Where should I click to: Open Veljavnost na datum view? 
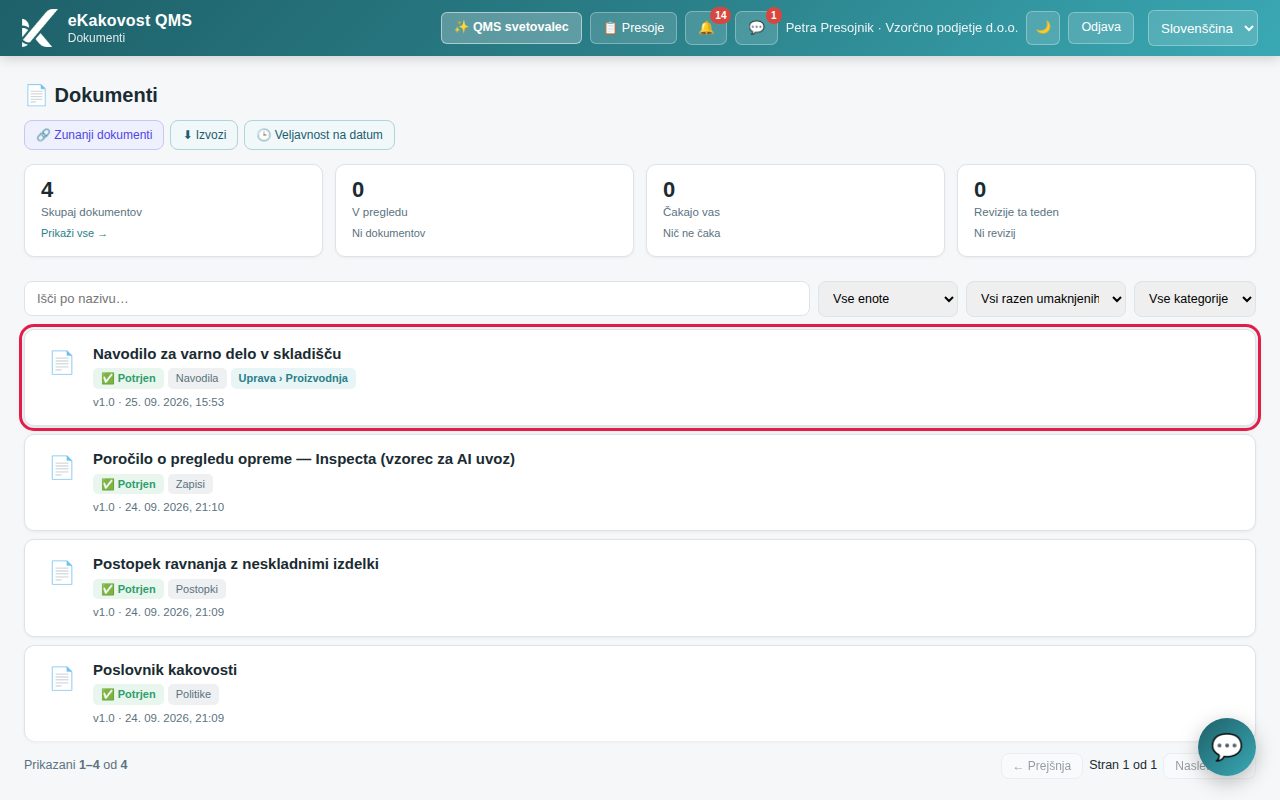(x=319, y=135)
